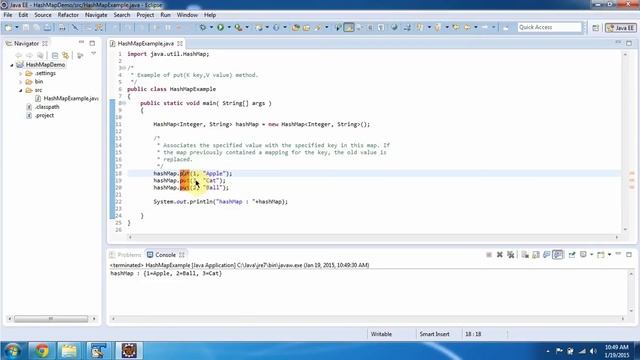Click Collapse All in Navigator toolbar

[x=55, y=55]
